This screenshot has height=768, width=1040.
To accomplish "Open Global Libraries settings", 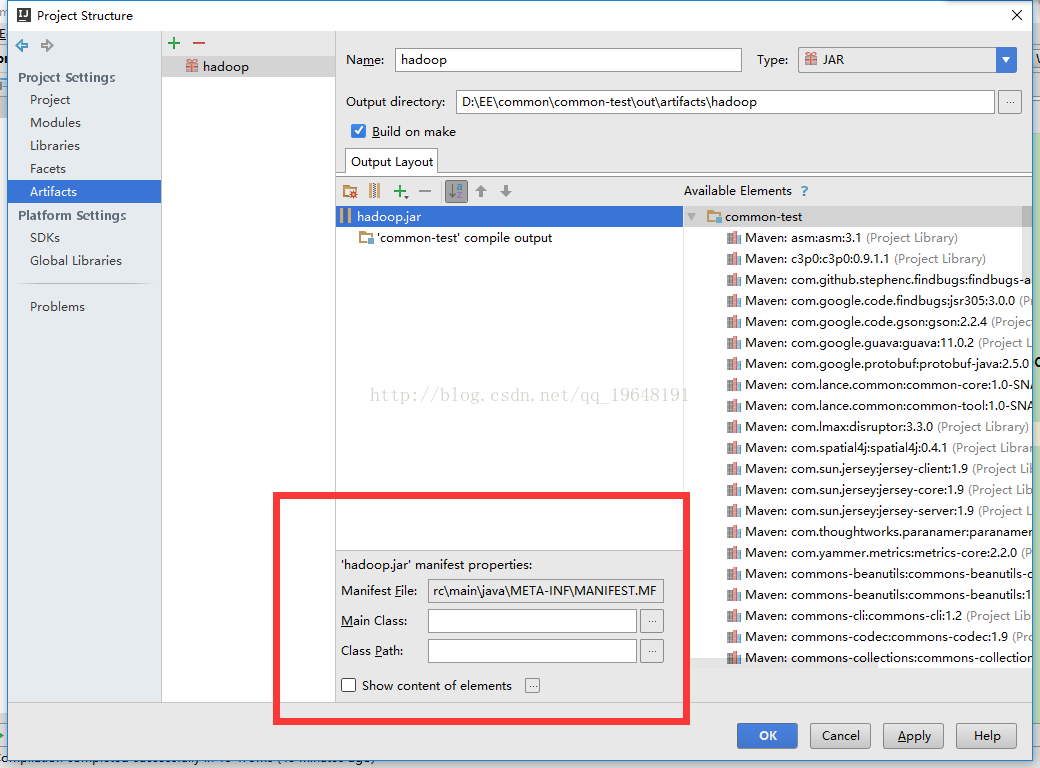I will (76, 261).
